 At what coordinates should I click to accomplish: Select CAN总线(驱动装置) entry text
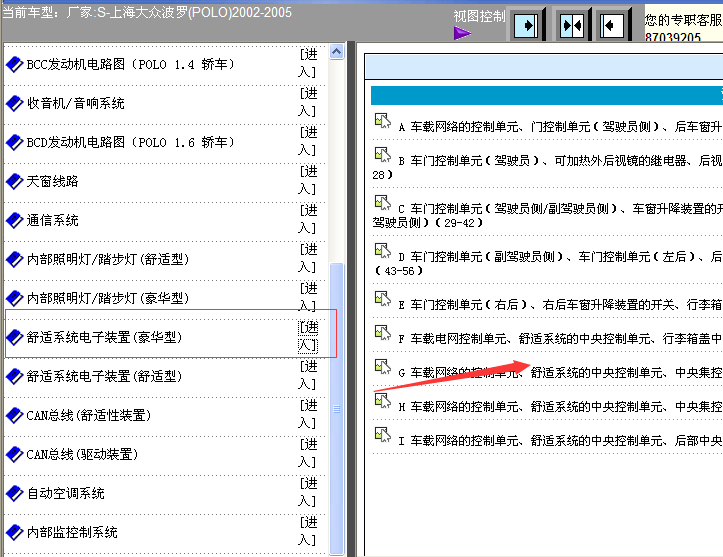(x=82, y=454)
